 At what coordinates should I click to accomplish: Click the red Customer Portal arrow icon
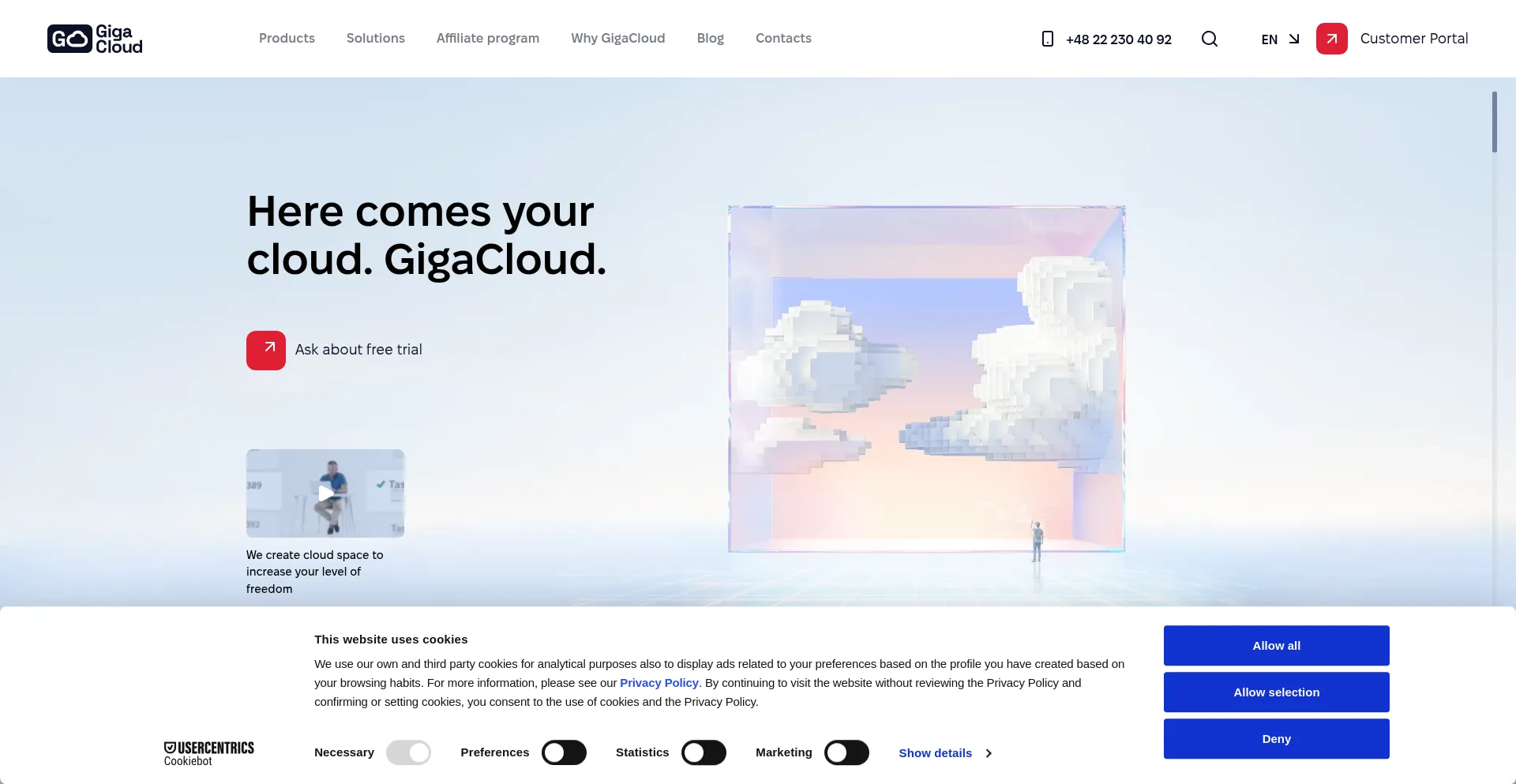click(1331, 39)
